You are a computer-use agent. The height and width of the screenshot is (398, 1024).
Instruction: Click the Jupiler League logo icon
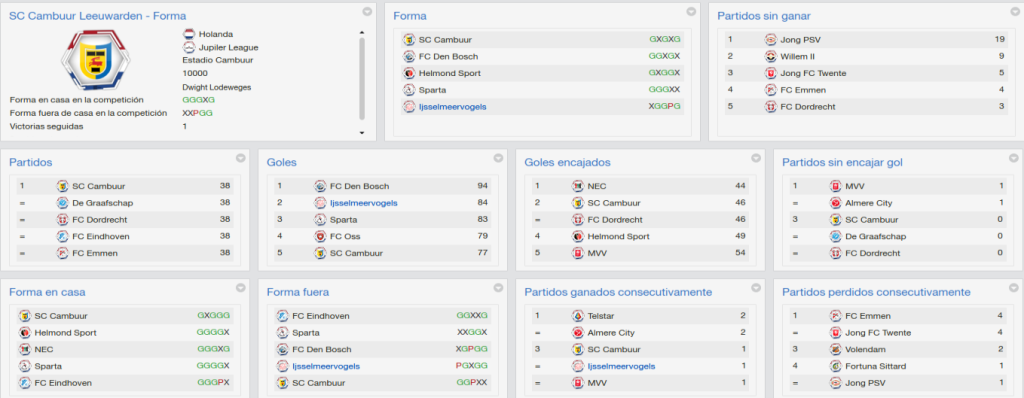click(189, 47)
